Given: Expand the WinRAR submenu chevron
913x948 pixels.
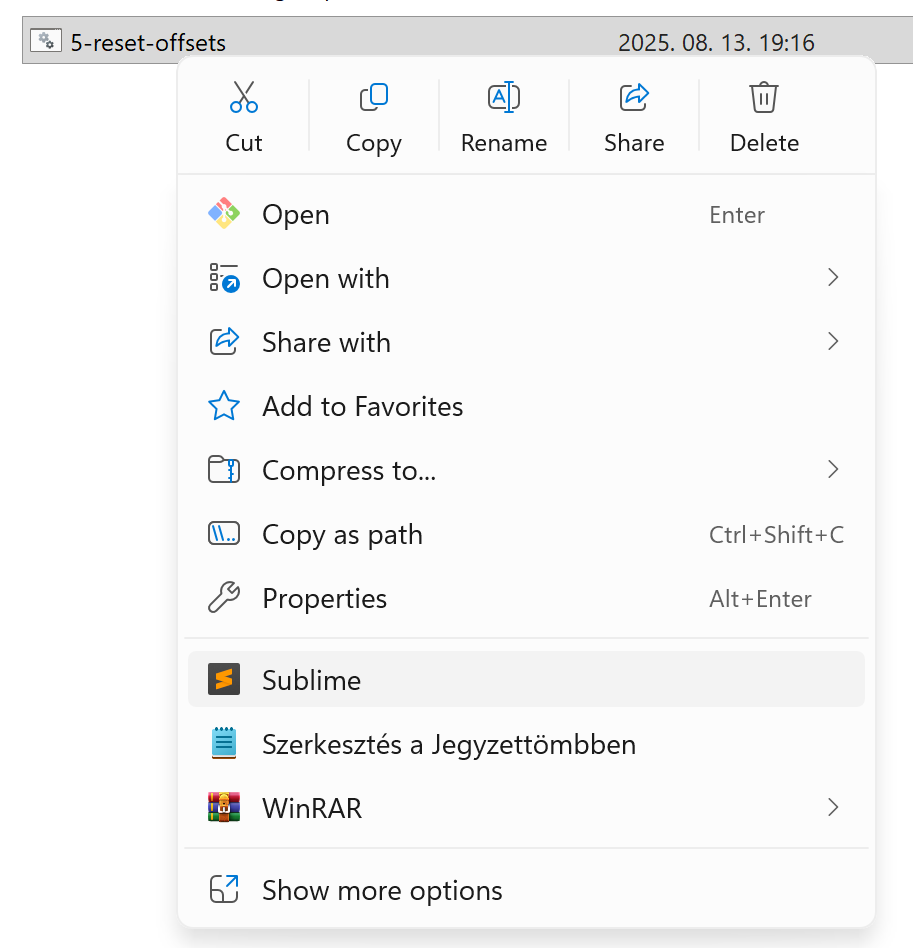Looking at the screenshot, I should click(x=832, y=807).
